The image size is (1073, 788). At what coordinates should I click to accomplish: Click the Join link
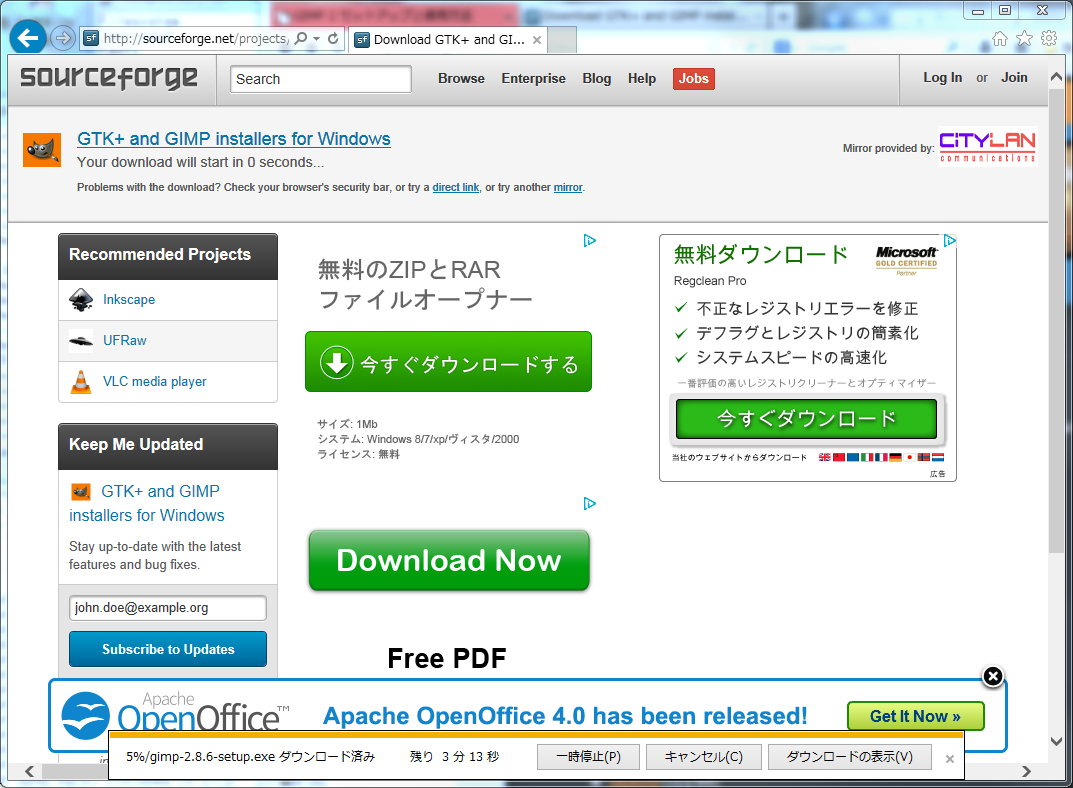[1014, 78]
